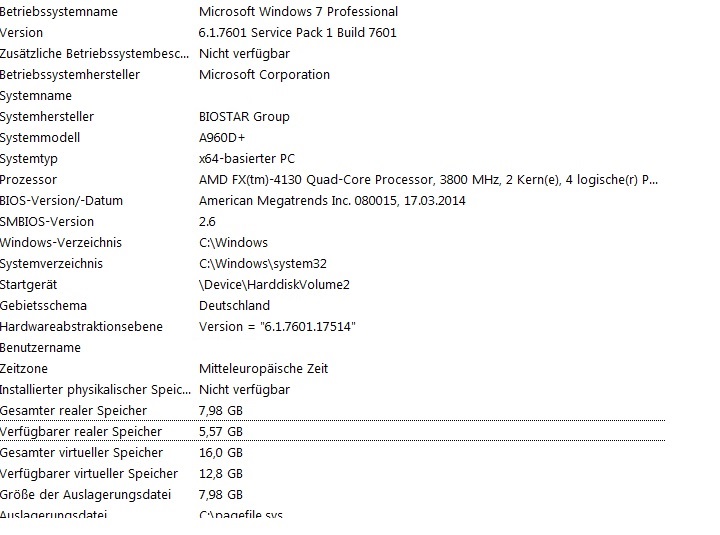Select the Gesamter realer Speicher row label
Image resolution: width=720 pixels, height=535 pixels.
tap(73, 411)
